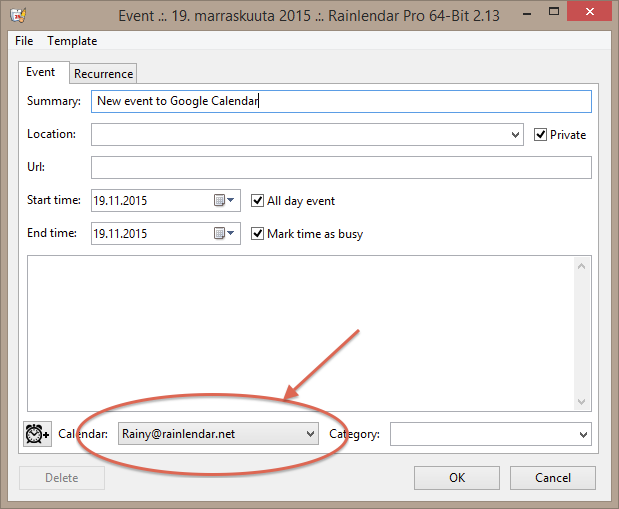
Task: Toggle the Private checkbox
Action: coord(540,135)
